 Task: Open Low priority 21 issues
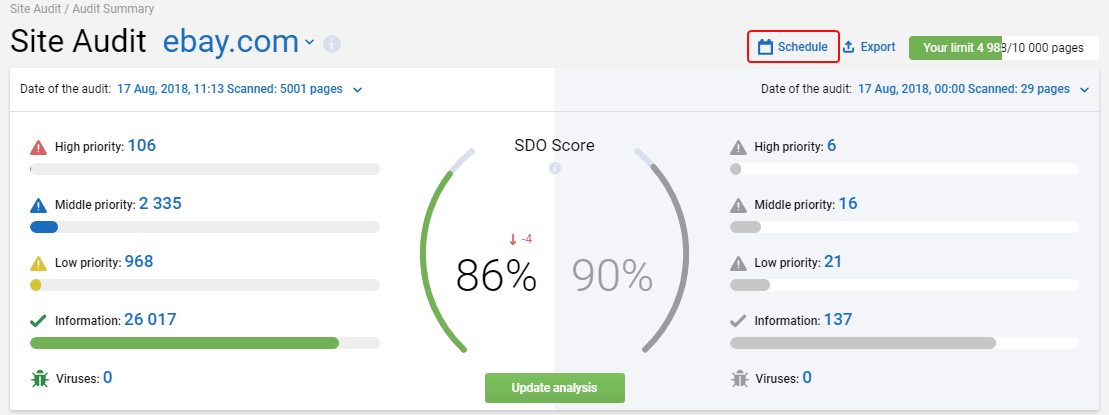[x=833, y=262]
